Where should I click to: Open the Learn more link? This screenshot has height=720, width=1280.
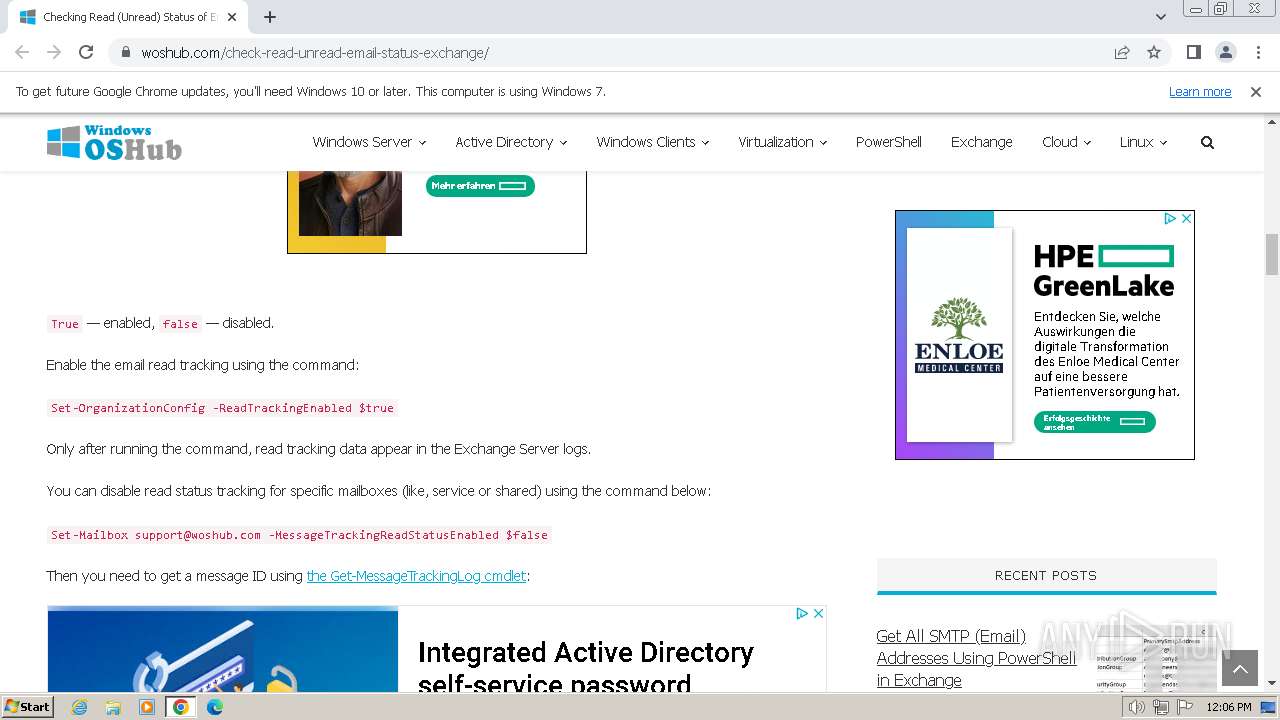1200,92
